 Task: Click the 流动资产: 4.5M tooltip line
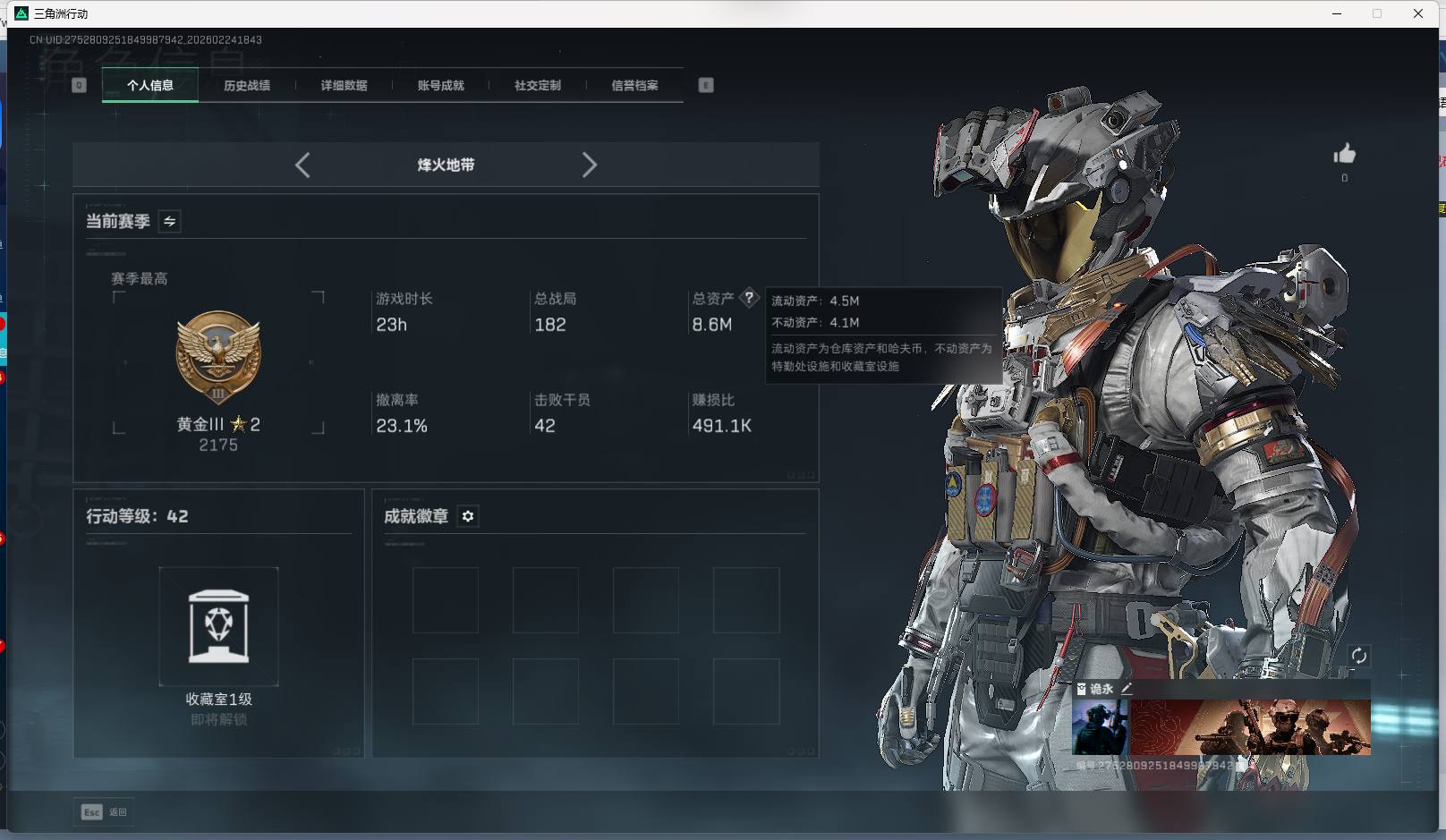click(x=815, y=301)
